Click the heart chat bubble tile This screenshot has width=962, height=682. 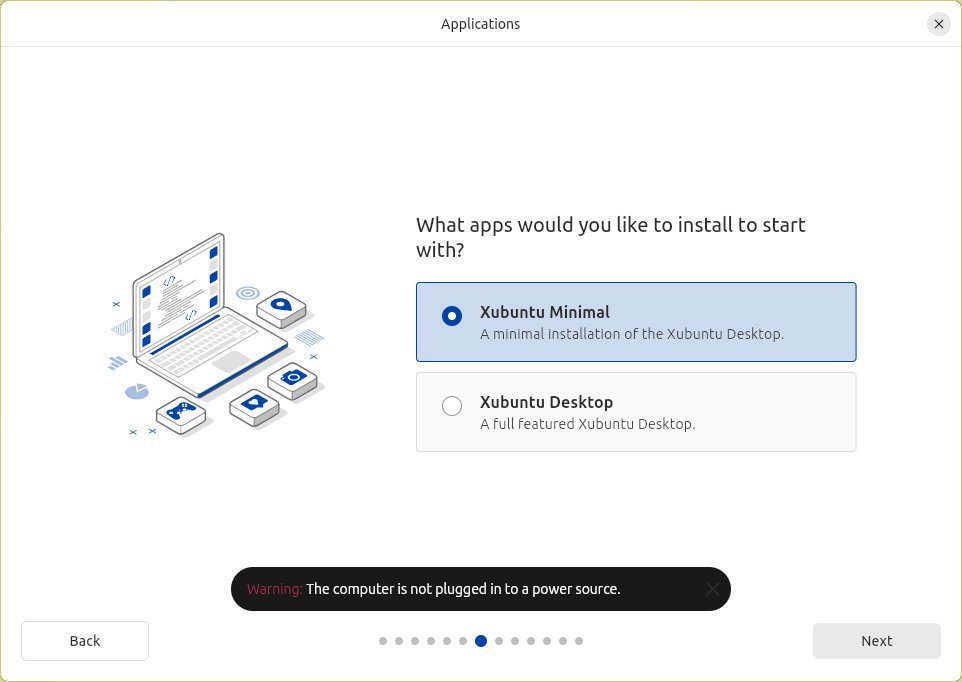[254, 404]
